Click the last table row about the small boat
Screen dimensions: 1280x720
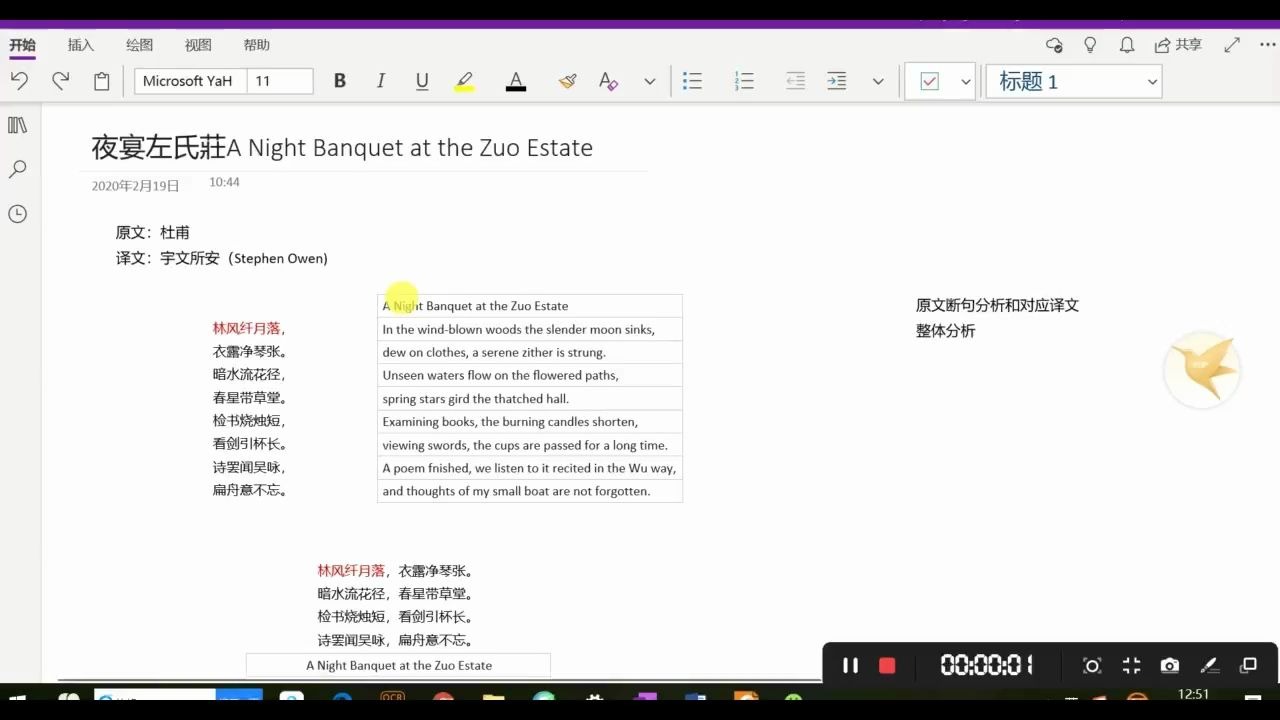coord(530,491)
